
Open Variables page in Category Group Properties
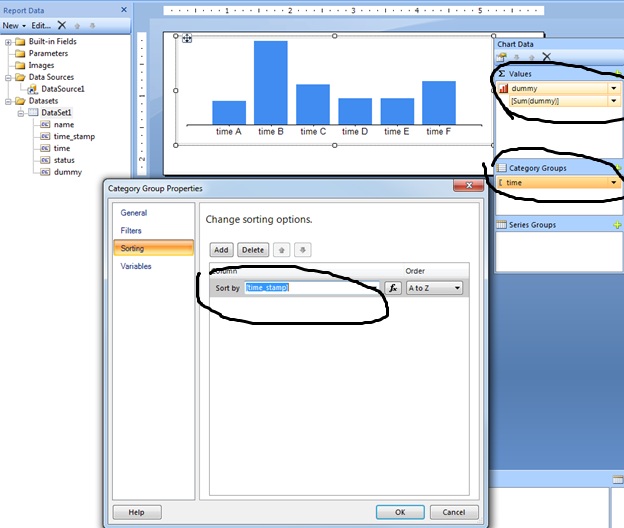pos(136,266)
